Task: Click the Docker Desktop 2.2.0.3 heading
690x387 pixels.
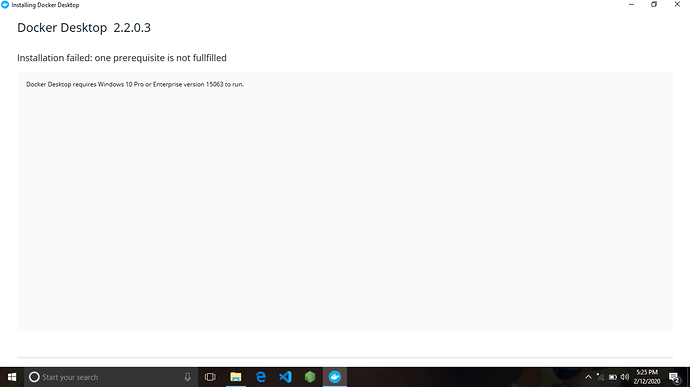Action: tap(84, 28)
